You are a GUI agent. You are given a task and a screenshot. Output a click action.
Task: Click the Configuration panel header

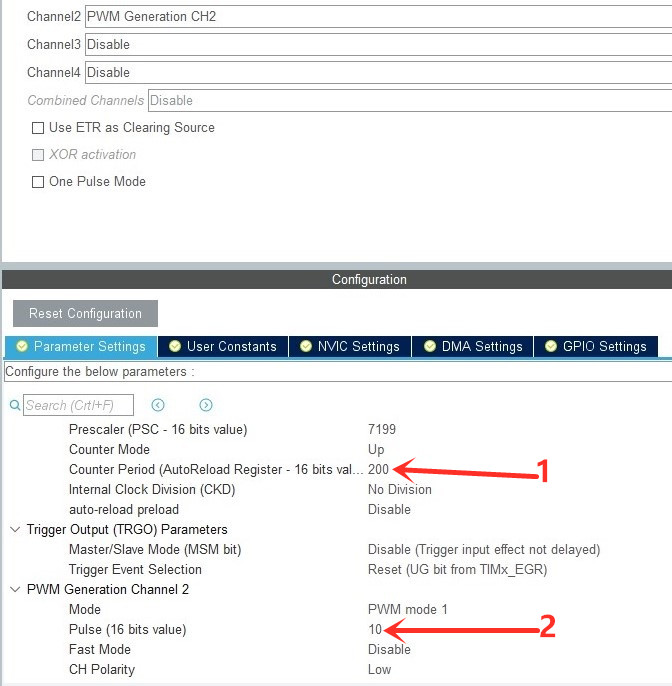point(337,279)
